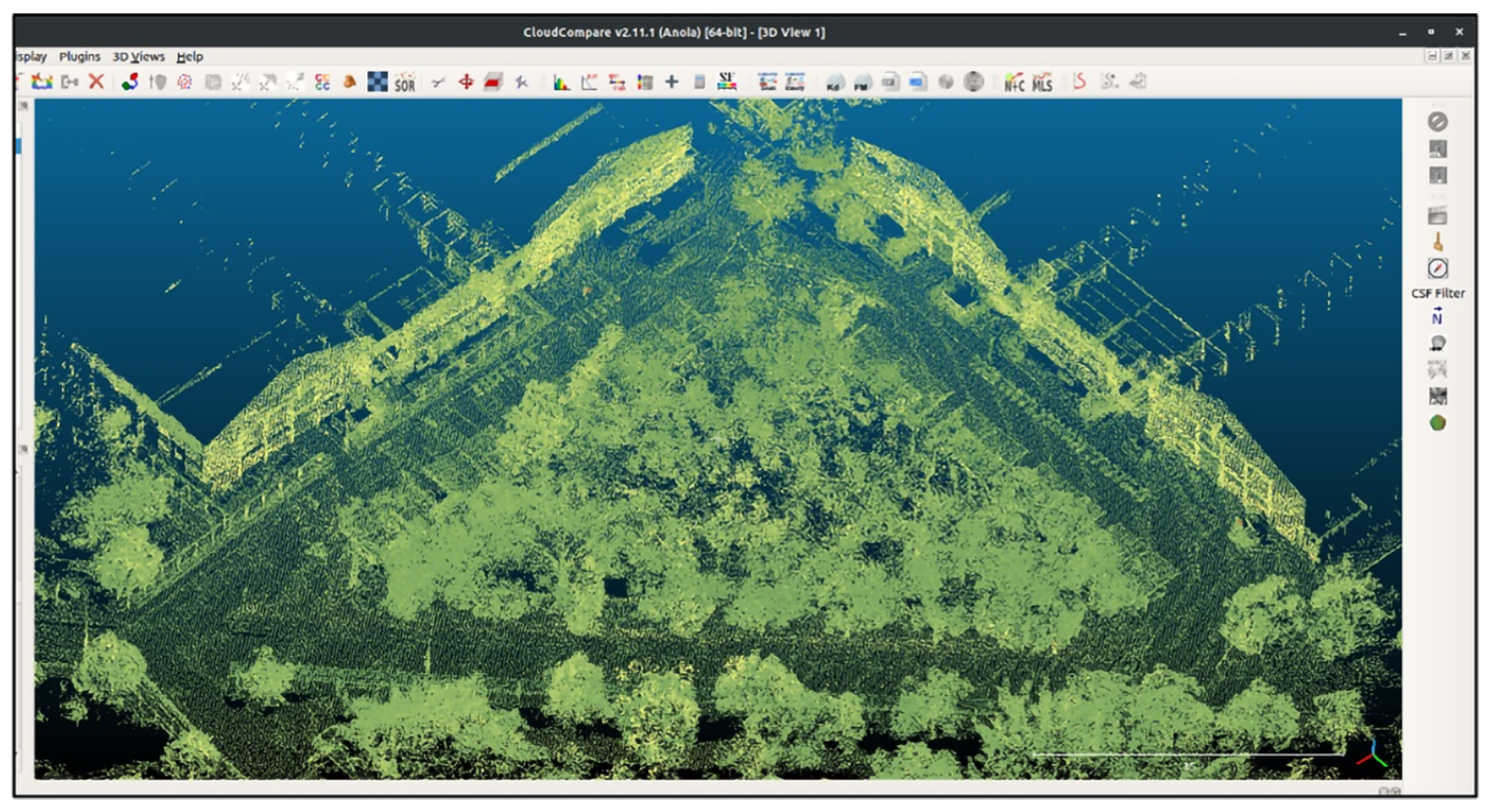Click the N normals icon in sidebar
The width and height of the screenshot is (1490, 812).
(1437, 317)
